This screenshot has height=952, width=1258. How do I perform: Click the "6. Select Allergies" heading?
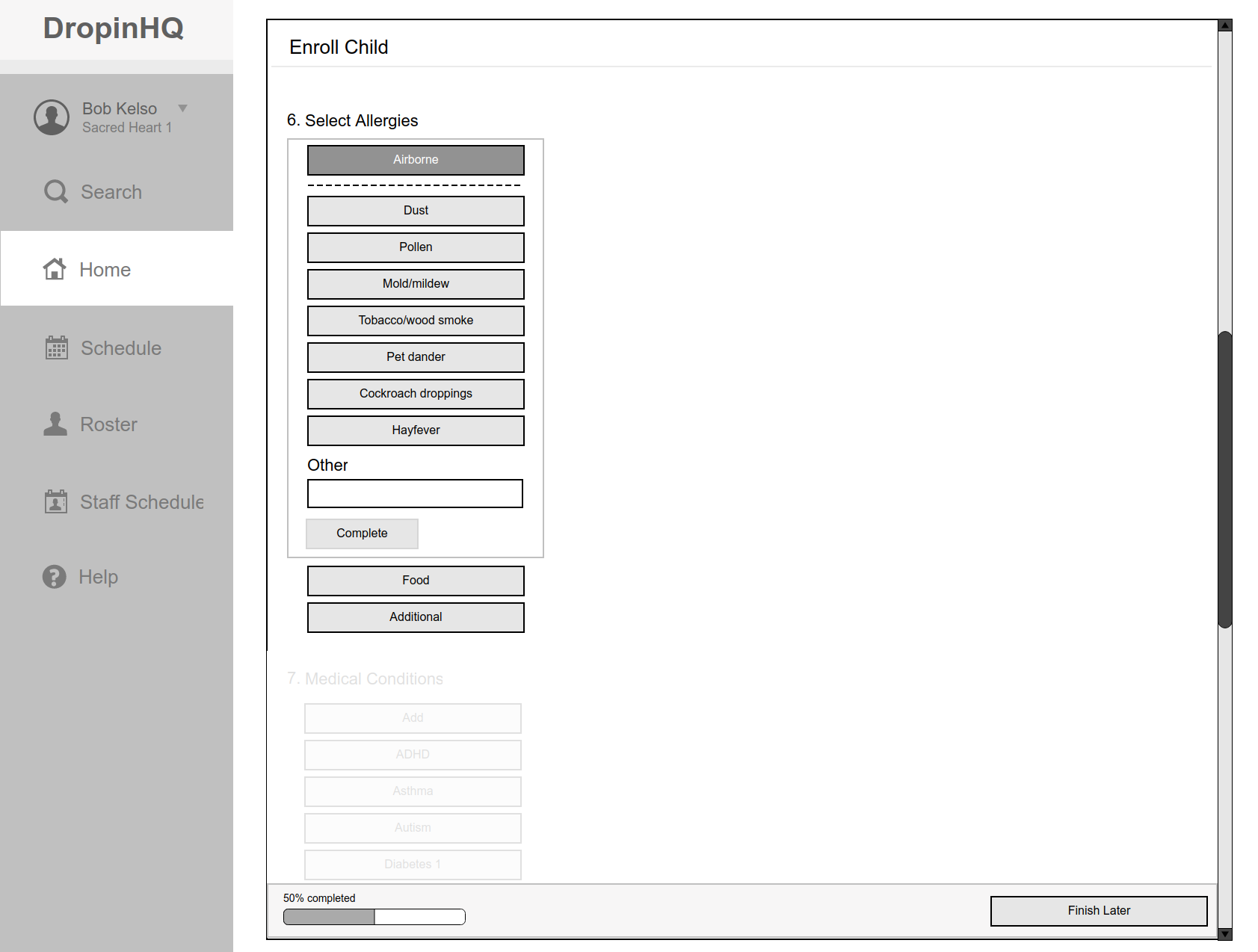(x=352, y=120)
